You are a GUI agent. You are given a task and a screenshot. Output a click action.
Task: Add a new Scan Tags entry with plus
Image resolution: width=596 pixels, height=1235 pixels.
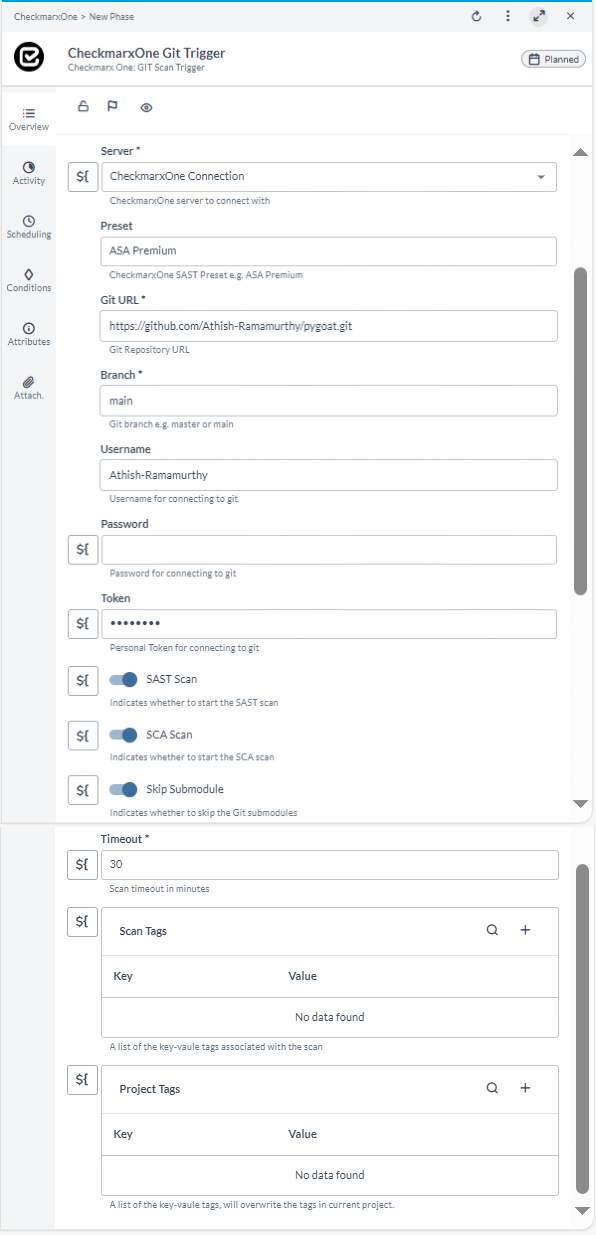point(525,930)
